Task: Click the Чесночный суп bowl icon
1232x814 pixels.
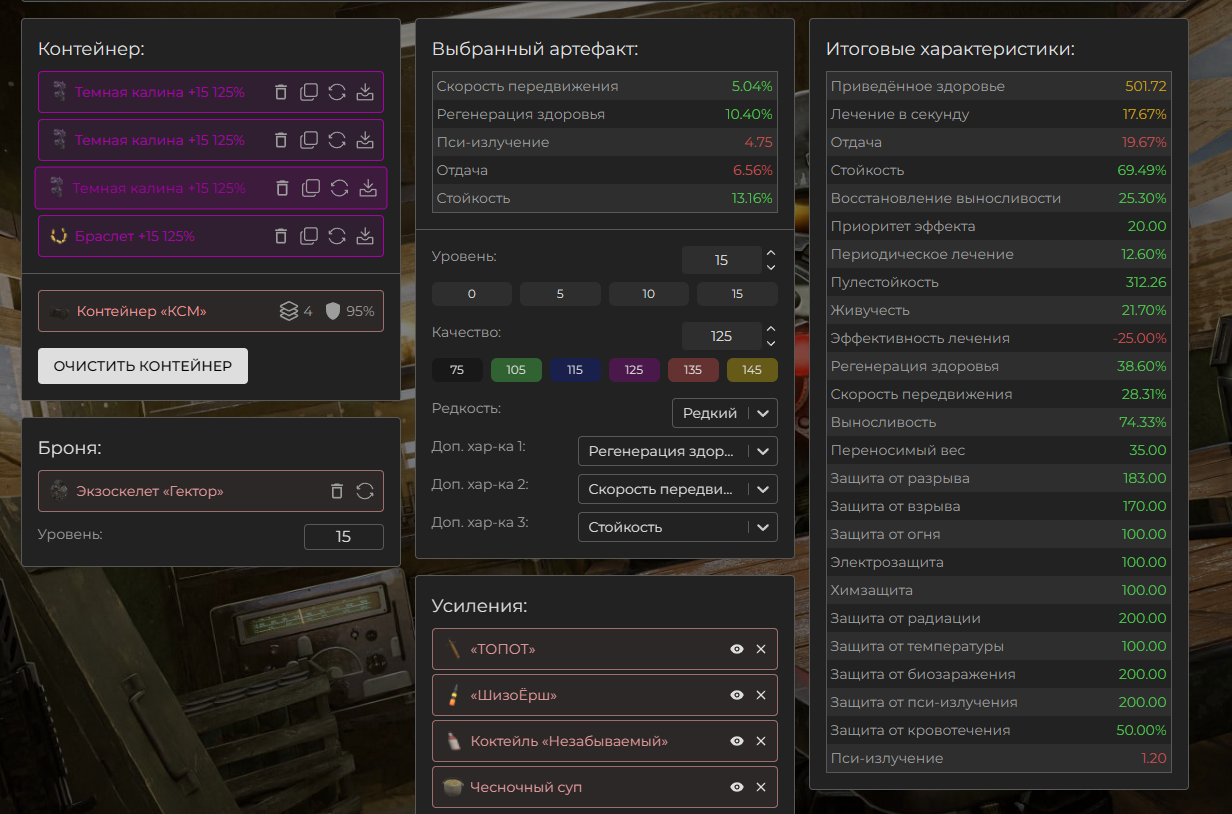Action: pos(453,787)
